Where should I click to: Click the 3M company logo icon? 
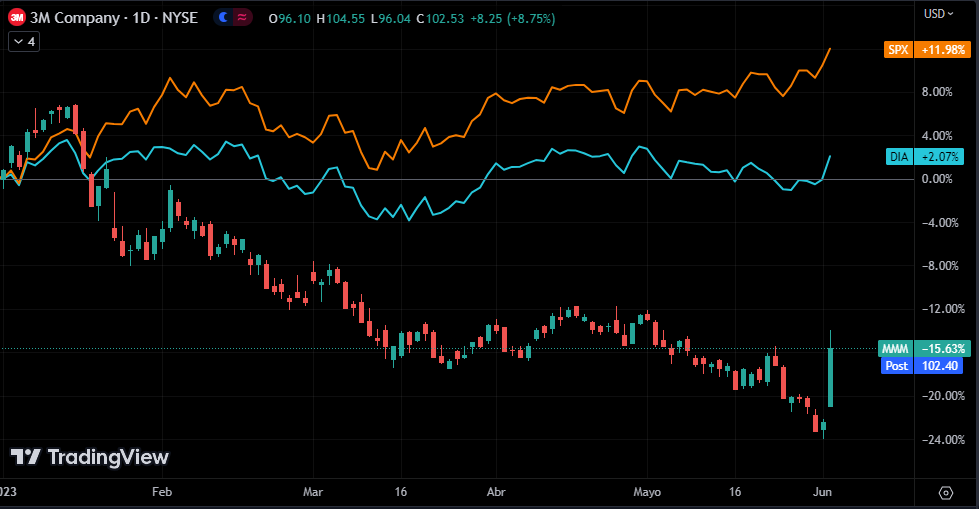(17, 17)
